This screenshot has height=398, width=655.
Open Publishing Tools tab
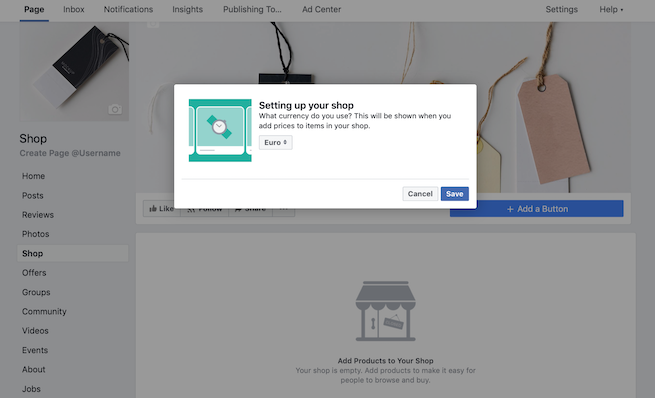pyautogui.click(x=252, y=9)
